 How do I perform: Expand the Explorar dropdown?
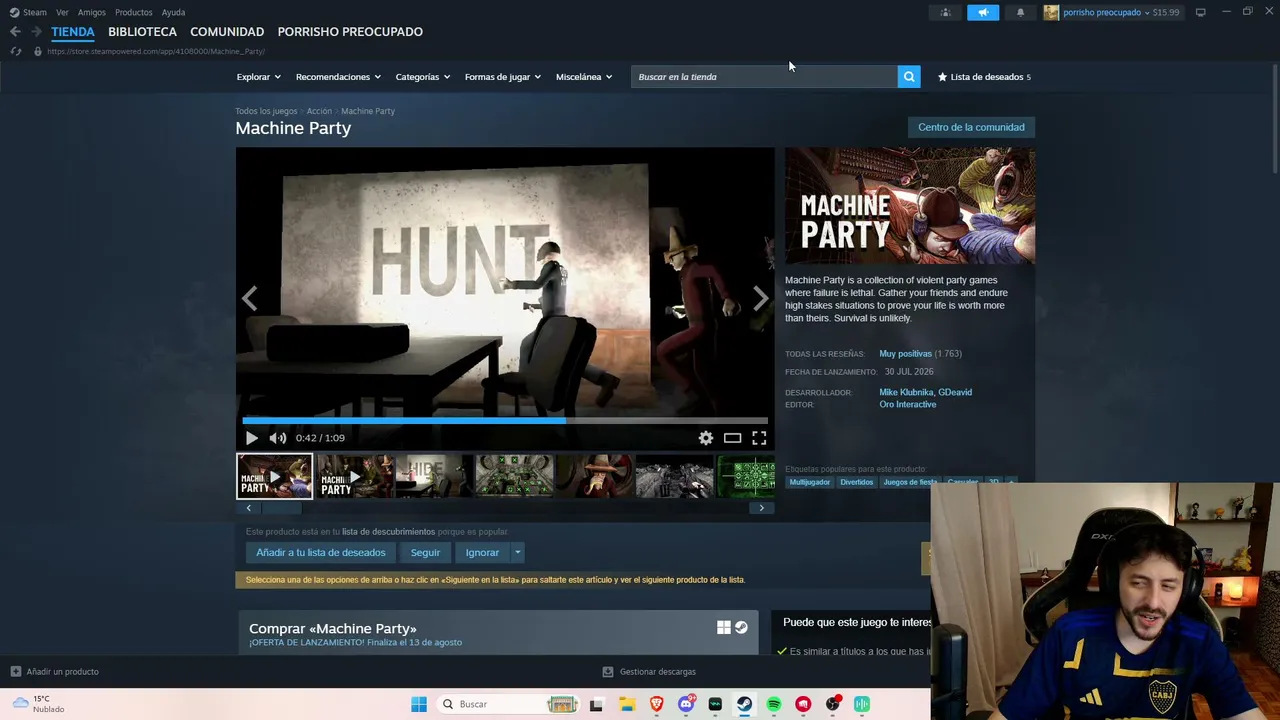point(258,77)
